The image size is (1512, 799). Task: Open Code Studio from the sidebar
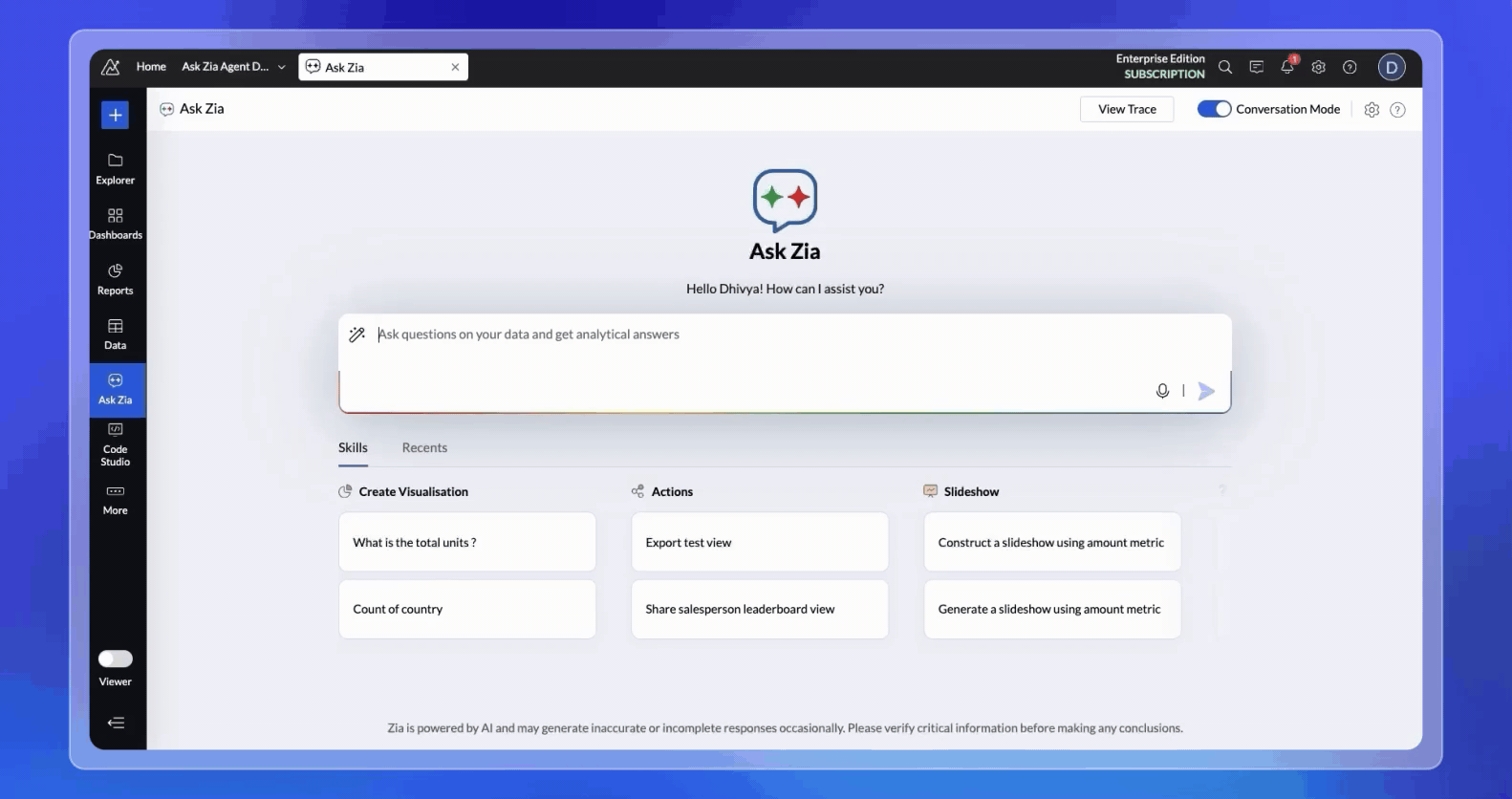click(116, 444)
